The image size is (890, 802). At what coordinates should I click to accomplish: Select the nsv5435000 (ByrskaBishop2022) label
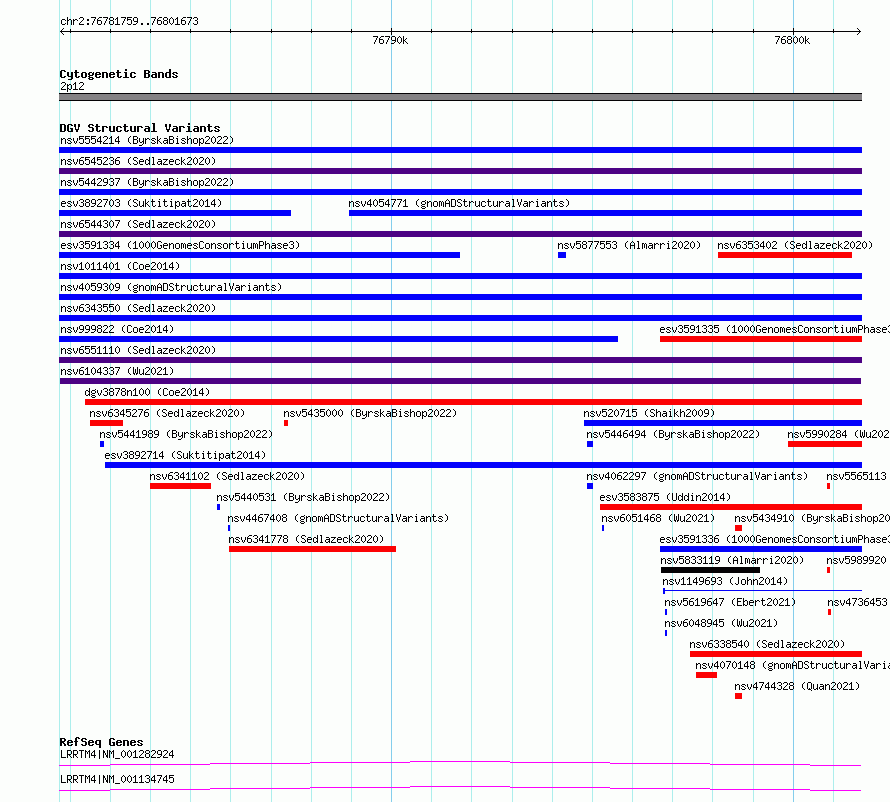[370, 413]
